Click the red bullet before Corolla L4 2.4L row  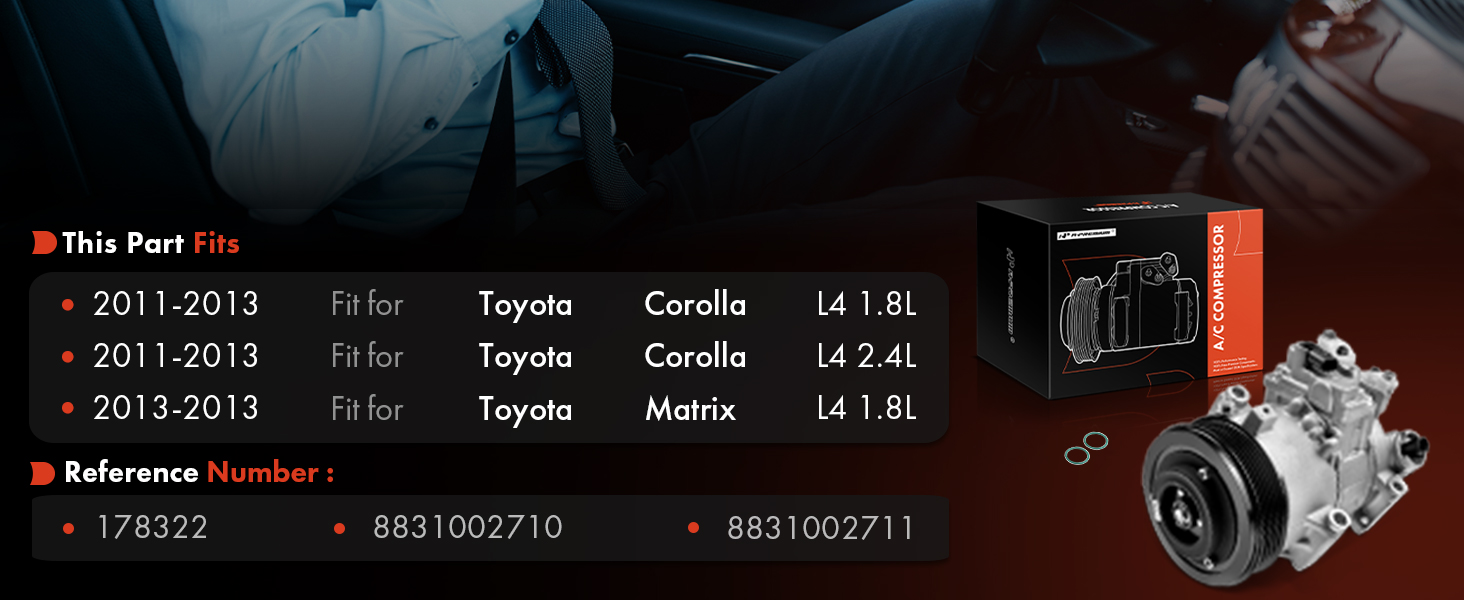click(x=68, y=356)
